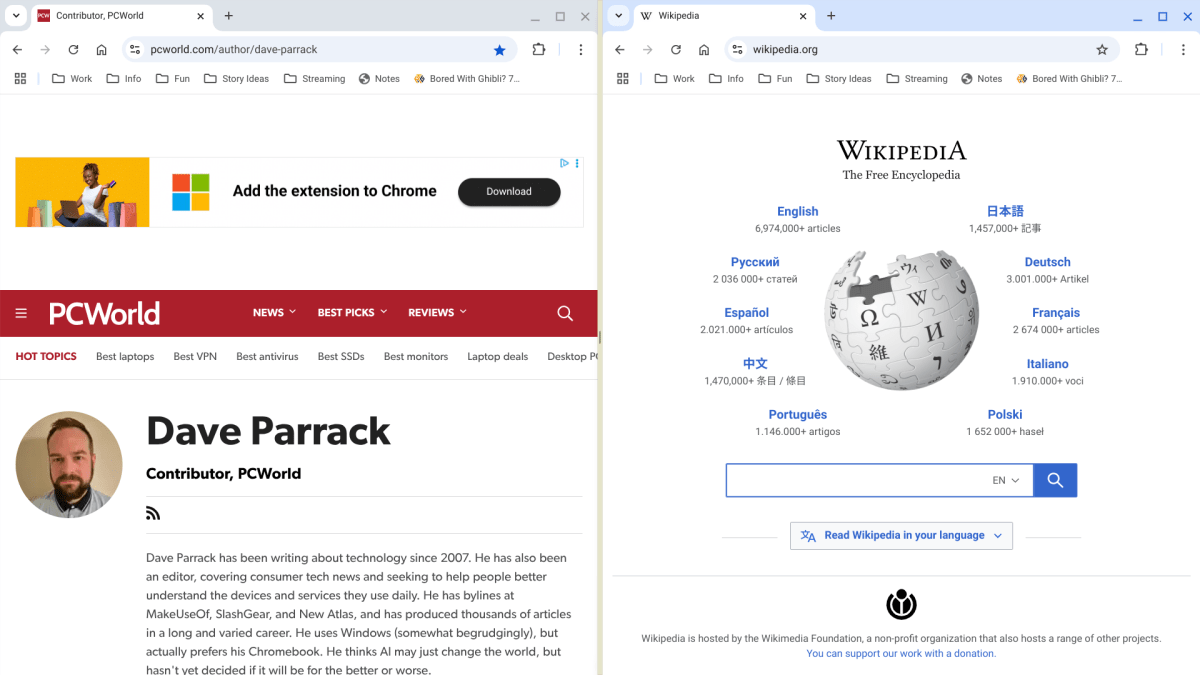
Task: Click the Wikipedia search magnifier button
Action: pyautogui.click(x=1055, y=480)
